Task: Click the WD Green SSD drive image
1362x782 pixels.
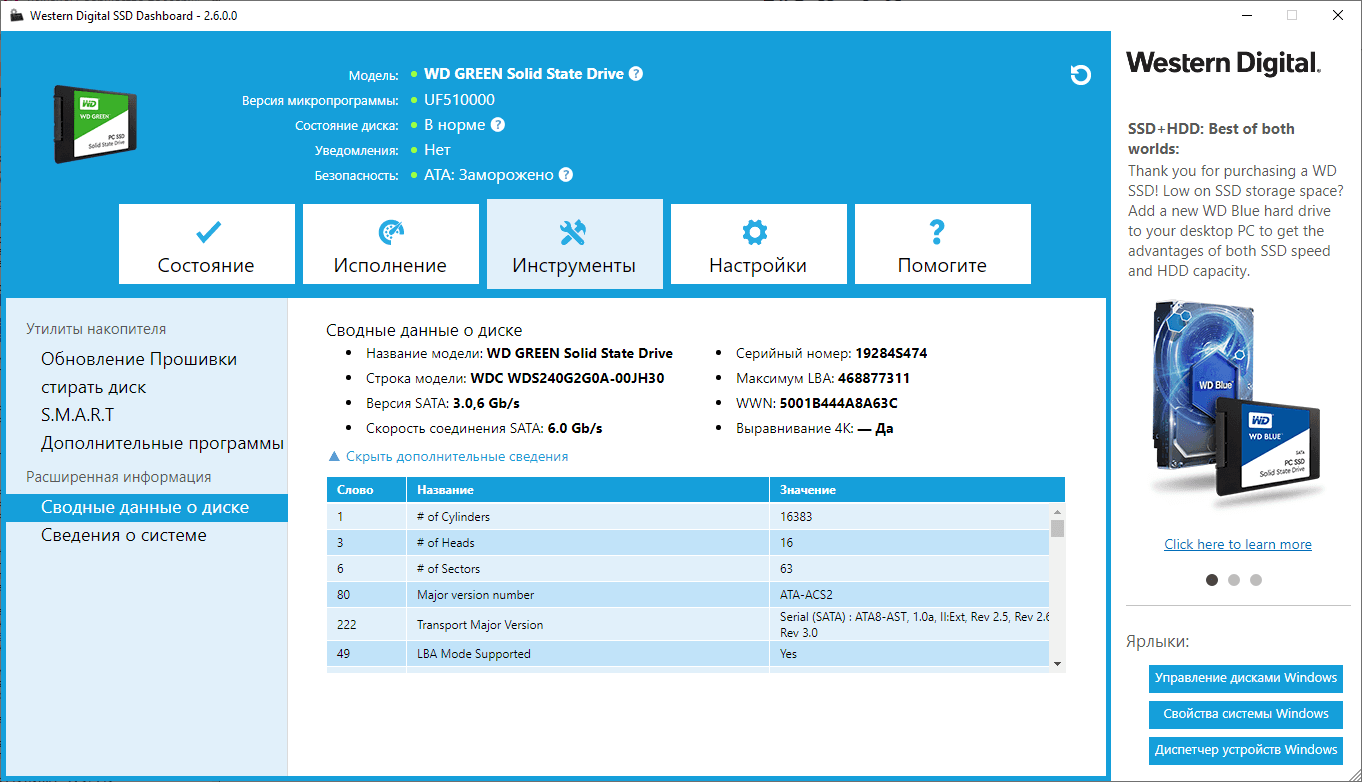Action: (95, 123)
